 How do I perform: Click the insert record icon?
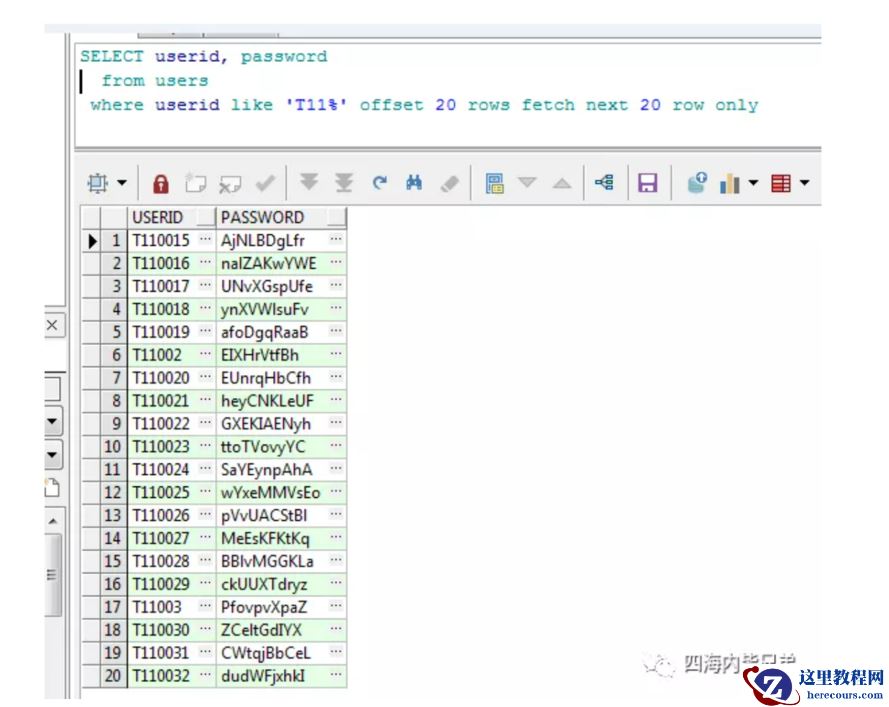196,183
